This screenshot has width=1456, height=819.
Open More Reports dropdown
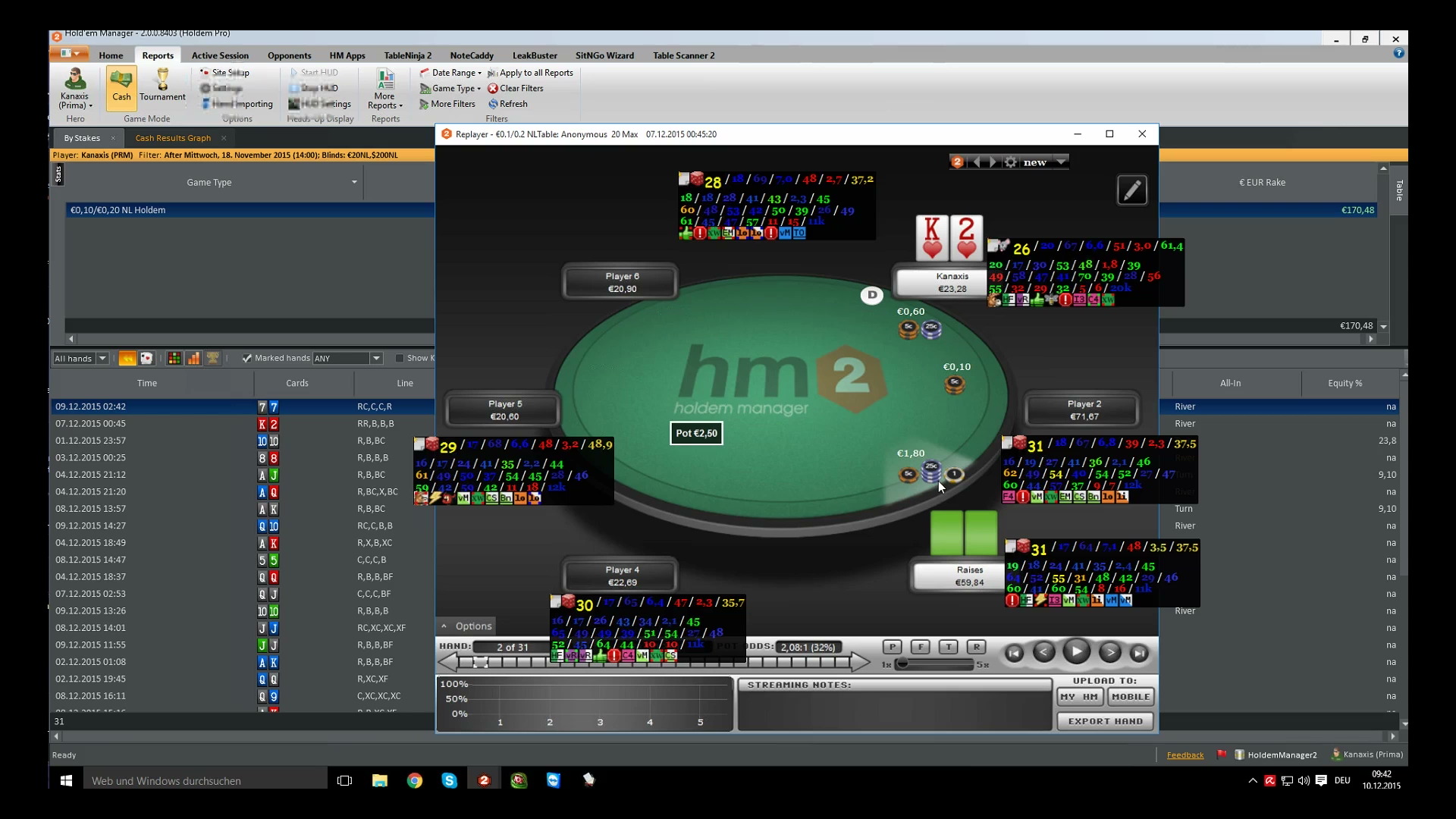(385, 89)
